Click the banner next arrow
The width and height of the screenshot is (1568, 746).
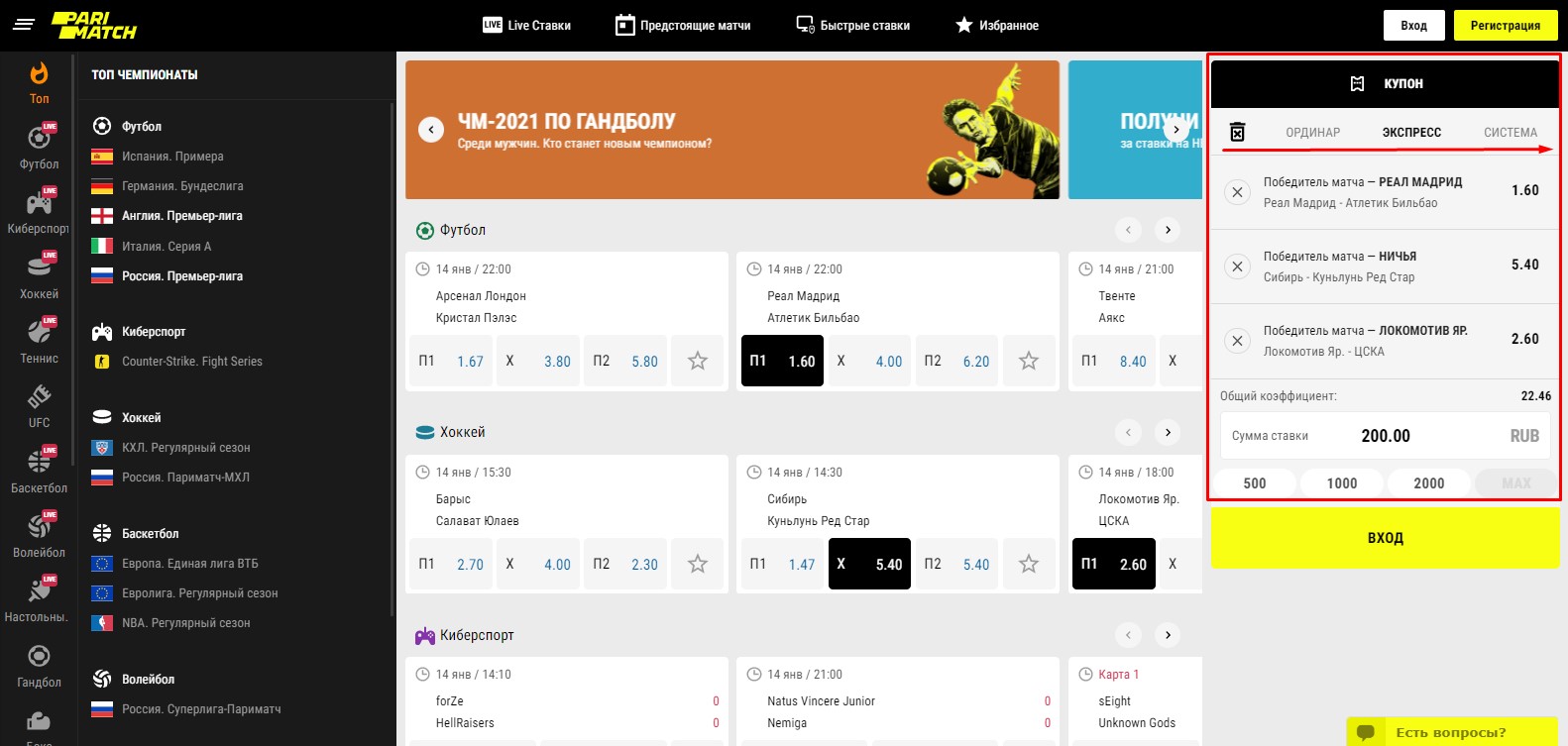click(1176, 130)
